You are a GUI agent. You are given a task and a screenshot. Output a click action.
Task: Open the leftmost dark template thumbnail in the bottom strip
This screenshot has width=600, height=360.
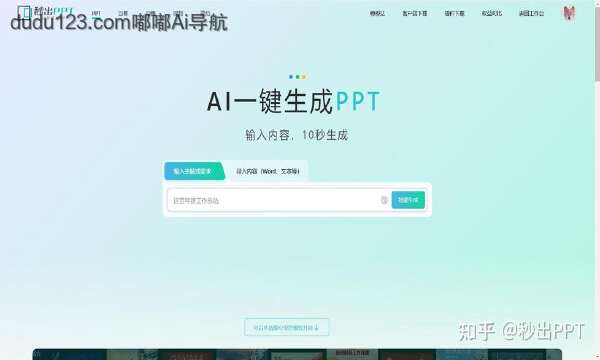(x=70, y=355)
